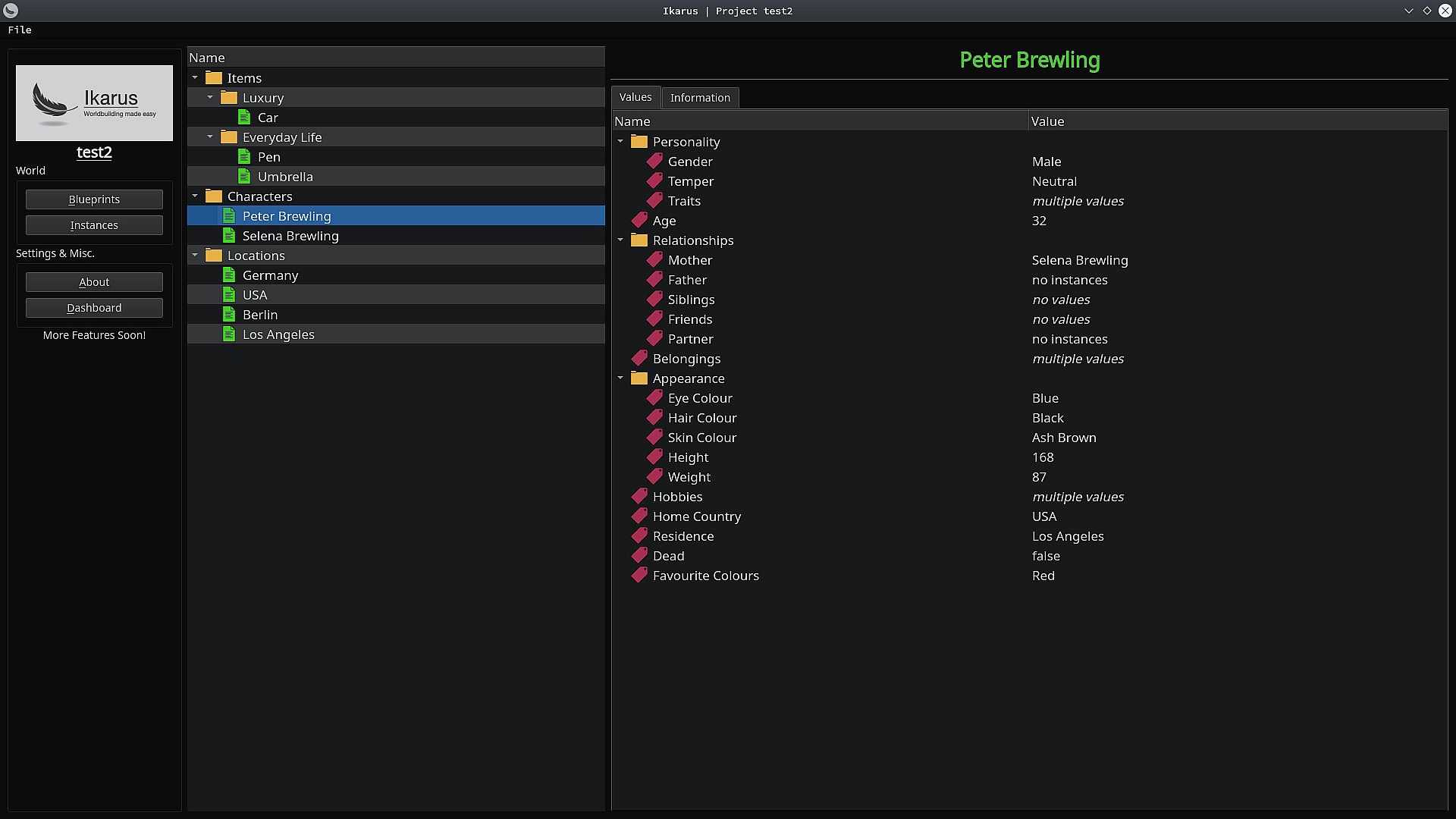
Task: Collapse the Personality group arrow
Action: (620, 142)
